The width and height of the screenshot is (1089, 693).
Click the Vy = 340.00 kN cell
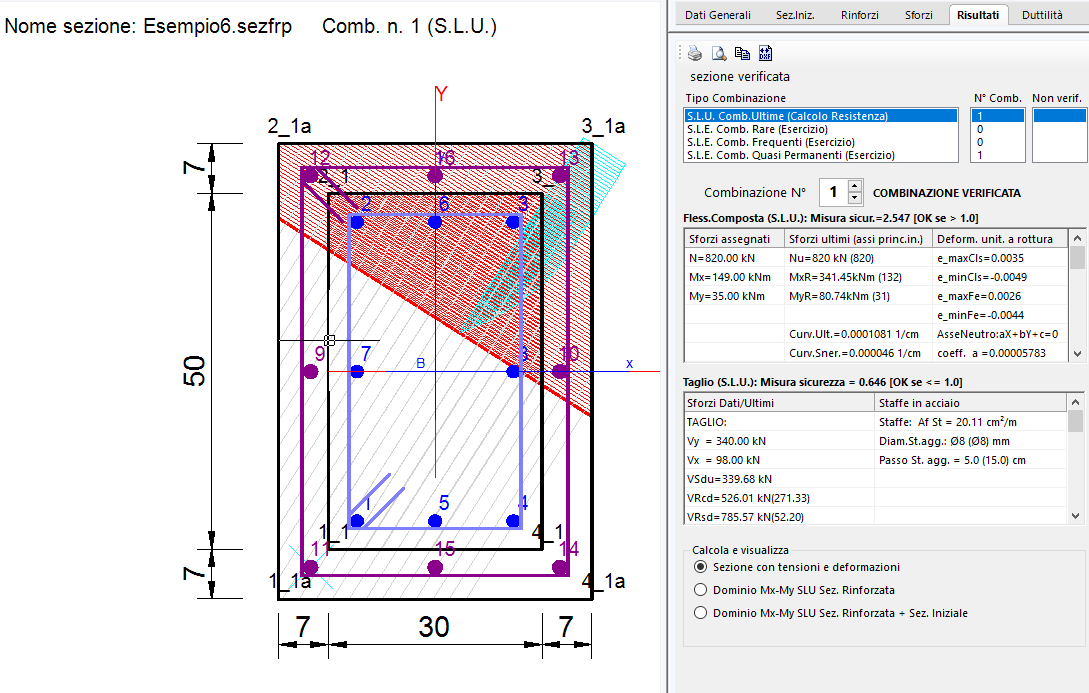(779, 441)
